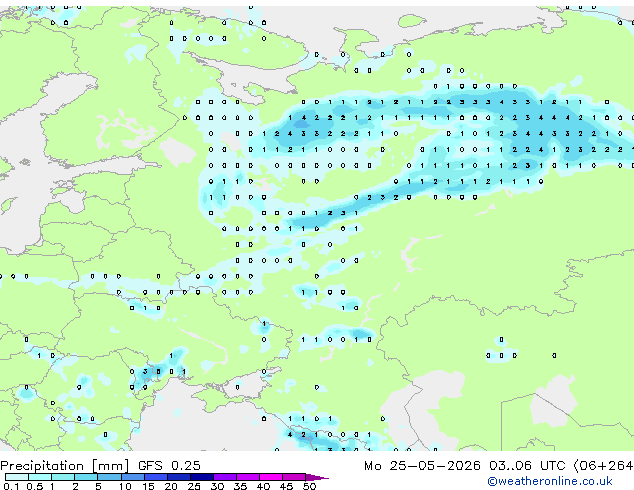Viewport: 634px width, 490px height.
Task: Click the '45' legend scale label
Action: pos(286,486)
